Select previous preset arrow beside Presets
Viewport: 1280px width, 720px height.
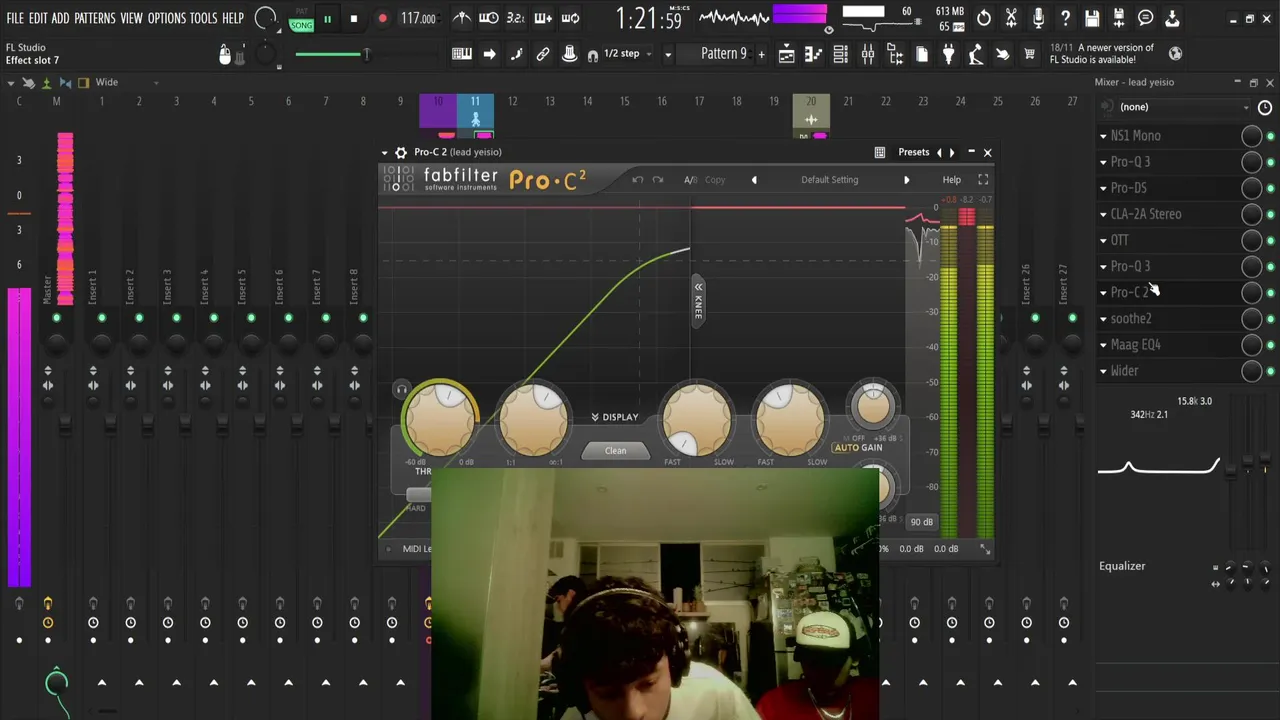point(938,152)
